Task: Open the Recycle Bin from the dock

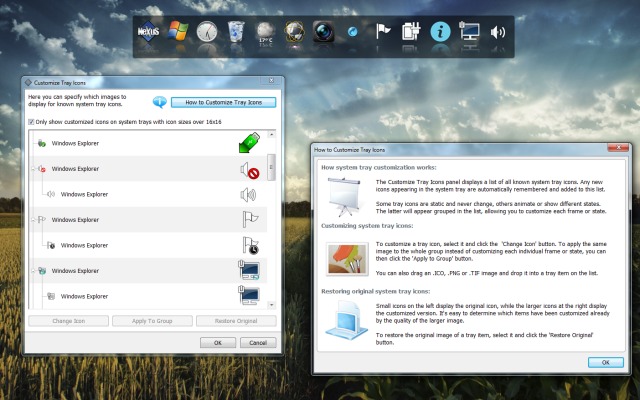Action: (236, 32)
